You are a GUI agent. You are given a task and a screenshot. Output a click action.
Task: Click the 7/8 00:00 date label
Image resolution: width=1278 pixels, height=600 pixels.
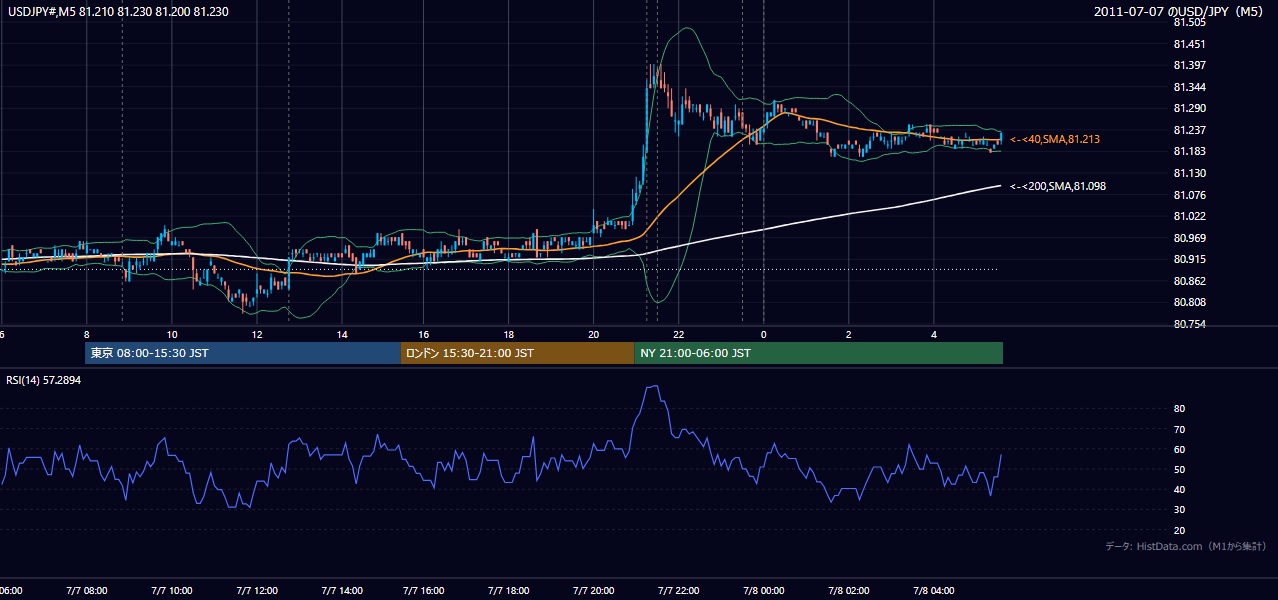click(764, 590)
